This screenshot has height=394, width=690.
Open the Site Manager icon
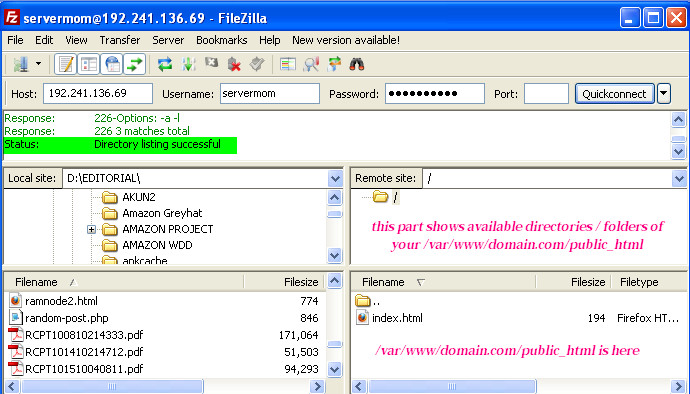[x=21, y=64]
